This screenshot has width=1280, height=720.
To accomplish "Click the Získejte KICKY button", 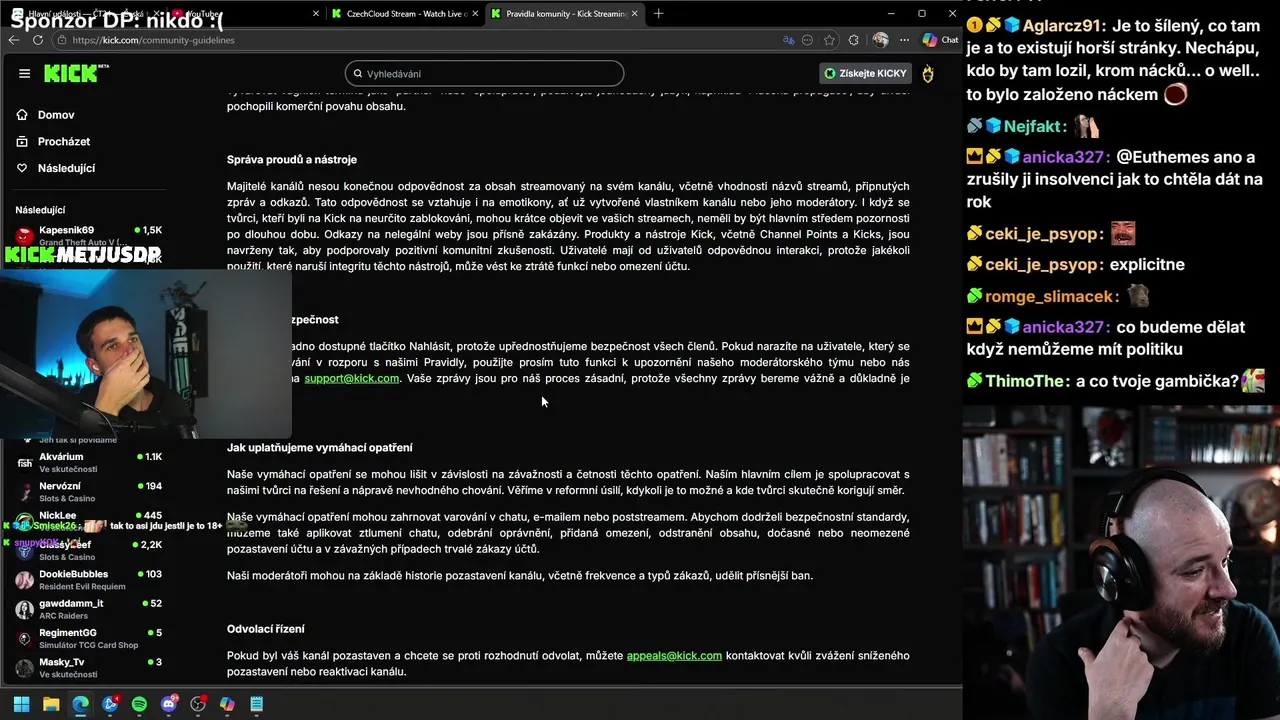I will (x=865, y=73).
